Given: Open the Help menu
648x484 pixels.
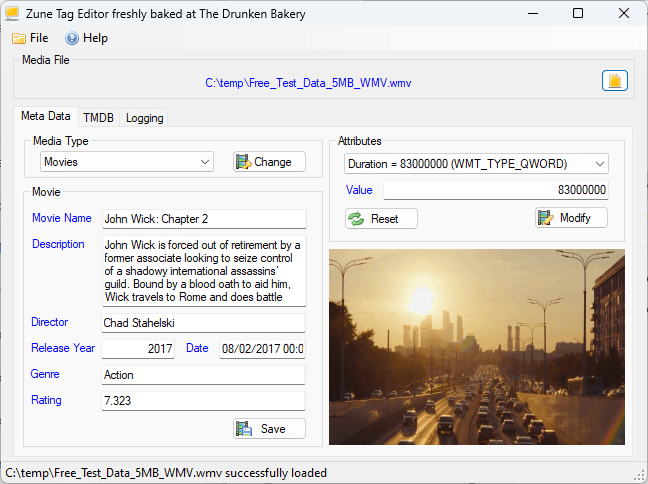Looking at the screenshot, I should tap(86, 38).
